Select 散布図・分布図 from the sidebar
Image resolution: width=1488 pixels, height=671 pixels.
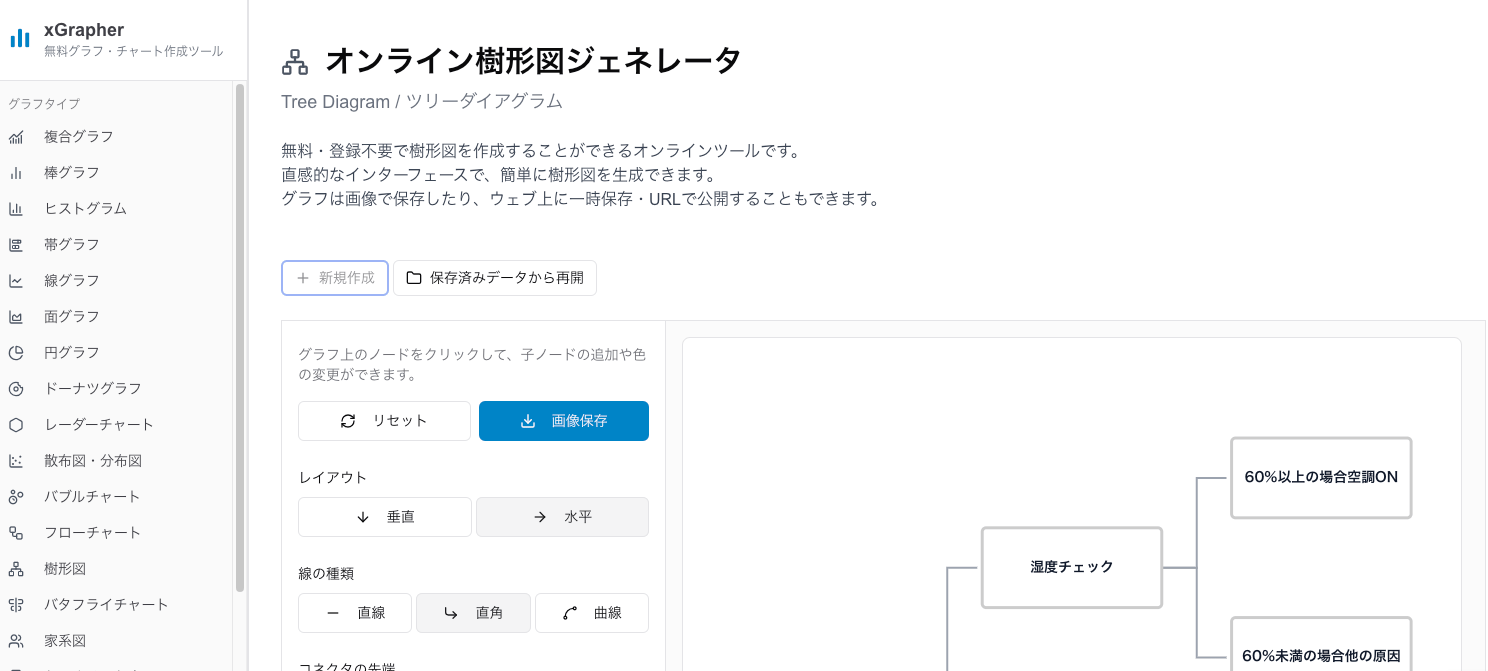tap(17, 460)
